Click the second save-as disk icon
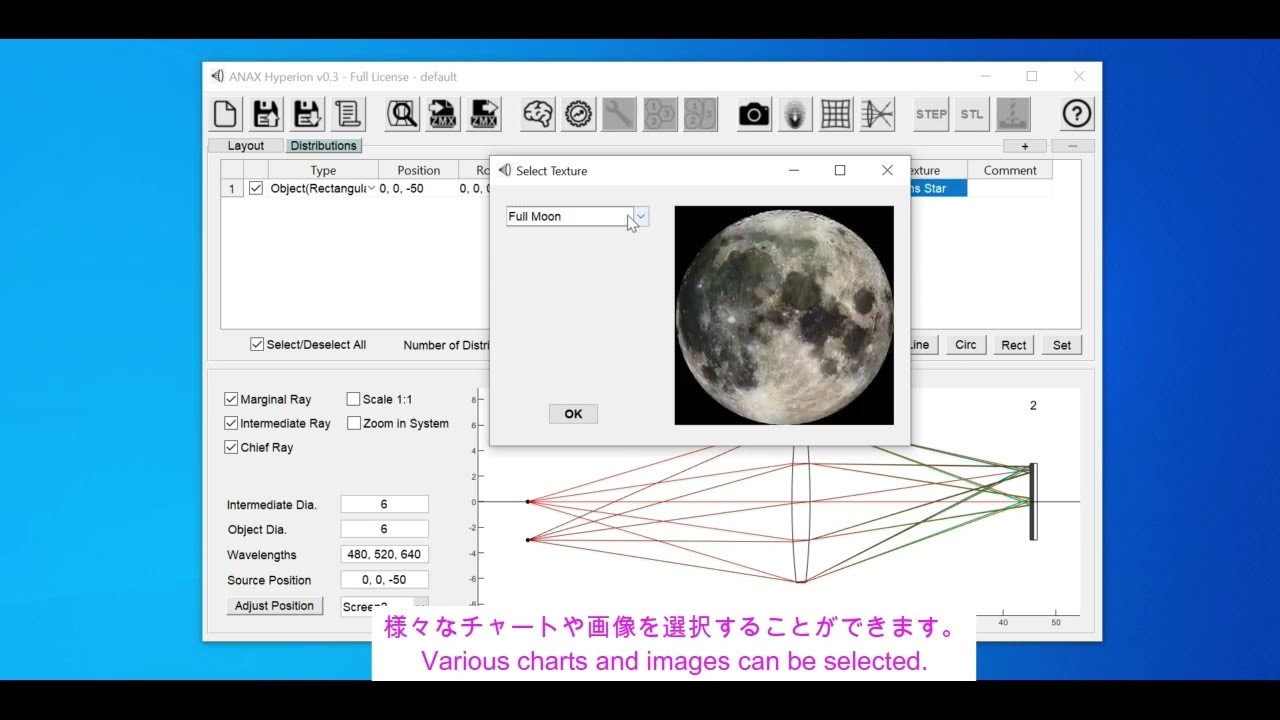This screenshot has width=1280, height=720. pos(307,114)
